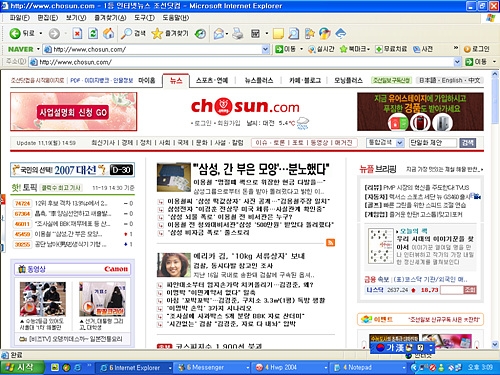Click the Messenger globe toolbar icon
The image size is (500, 375).
point(325,33)
